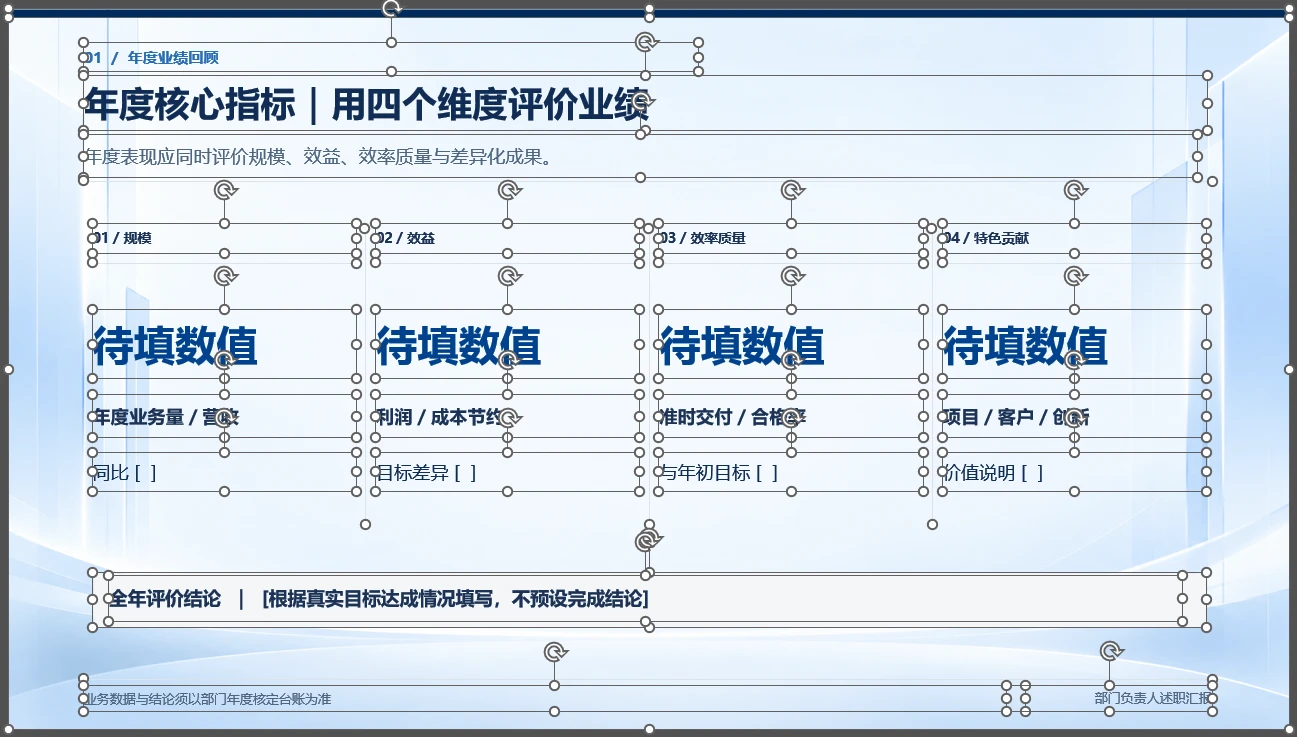
Task: Select the "项目 / 客户 / 创新" metric text
Action: point(1016,417)
